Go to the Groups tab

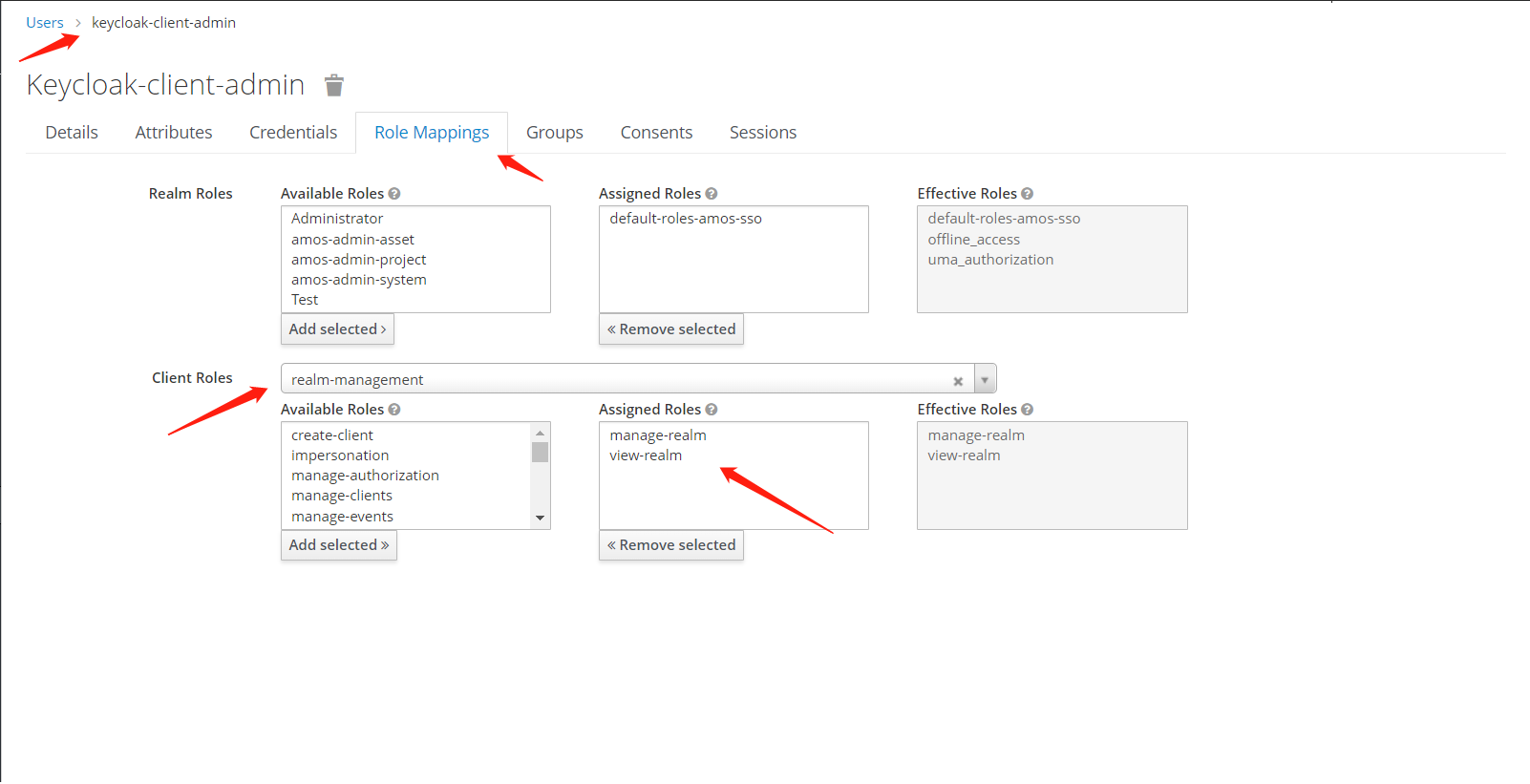(555, 133)
